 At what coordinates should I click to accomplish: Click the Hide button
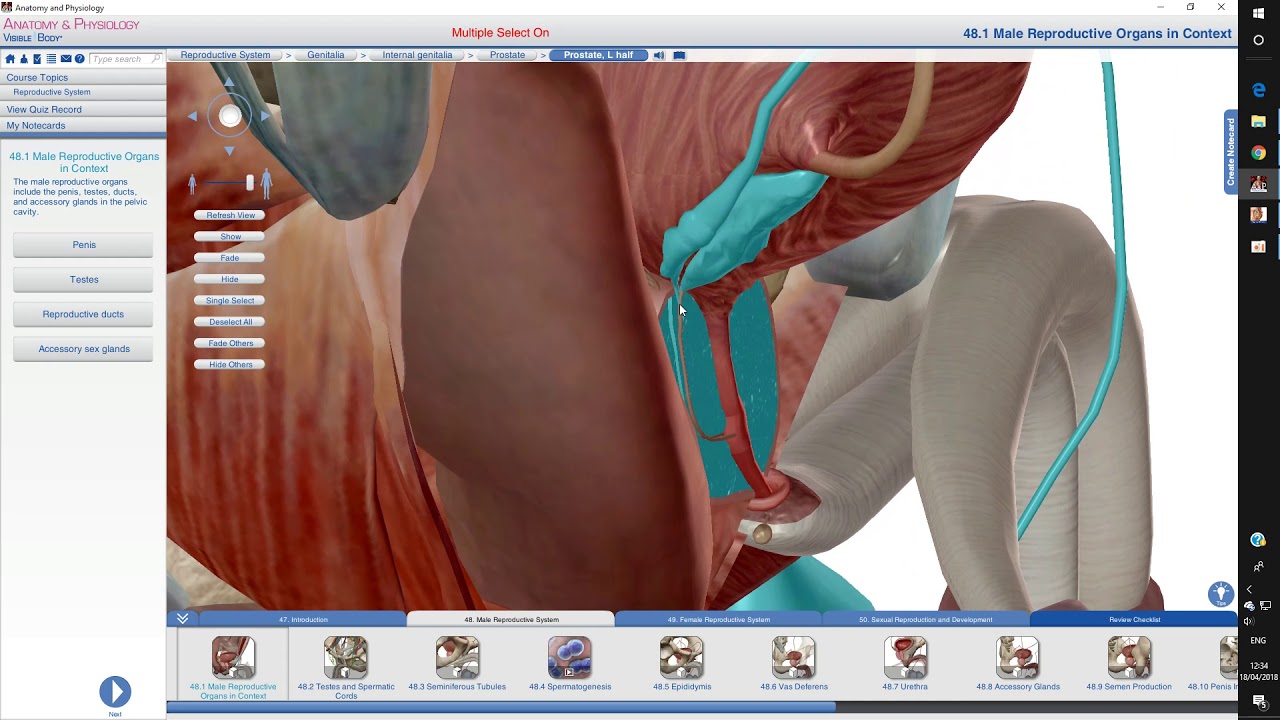click(230, 279)
